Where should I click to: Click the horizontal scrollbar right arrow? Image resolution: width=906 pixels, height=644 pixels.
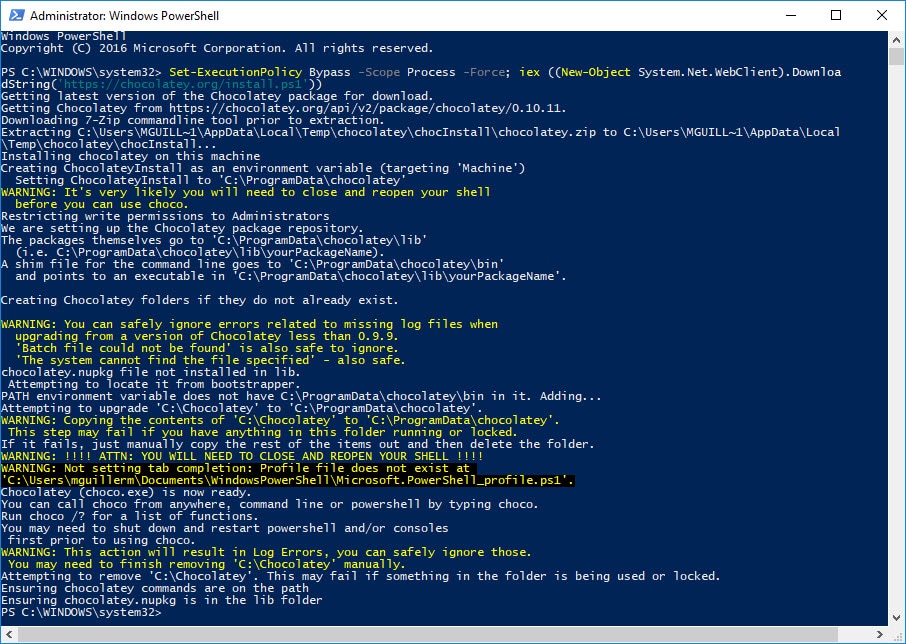(x=879, y=634)
